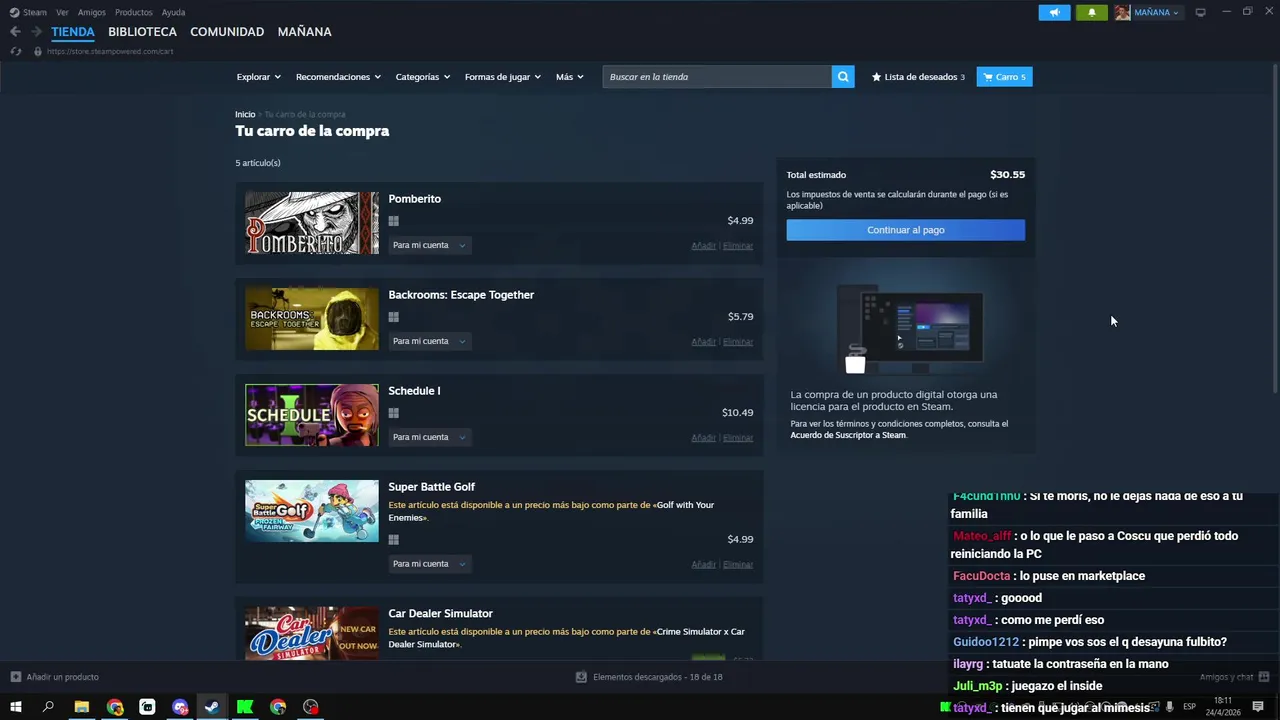1280x720 pixels.
Task: Open the green notifications bell
Action: pos(1091,12)
